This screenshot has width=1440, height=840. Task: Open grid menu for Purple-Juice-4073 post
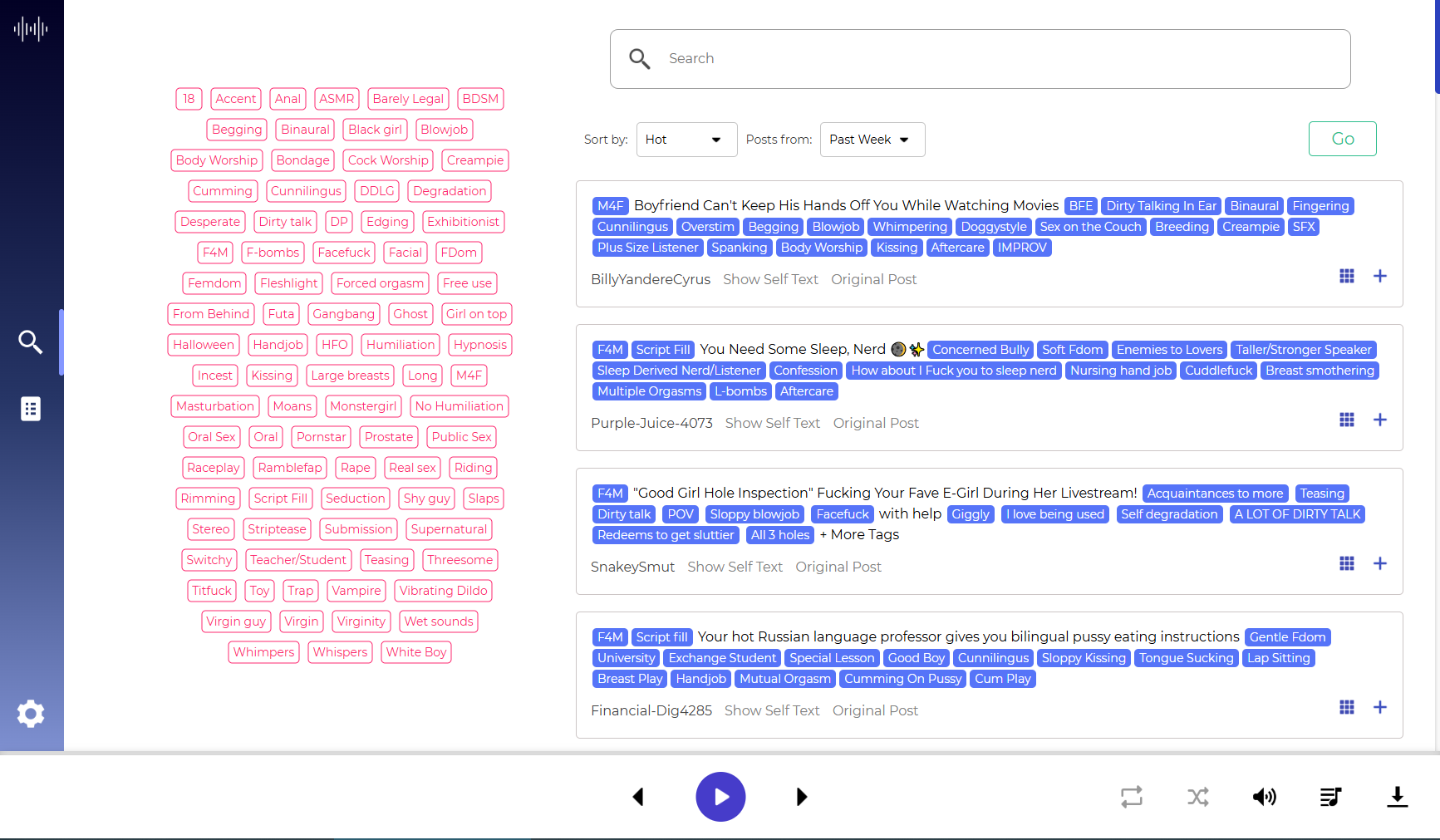(x=1347, y=420)
